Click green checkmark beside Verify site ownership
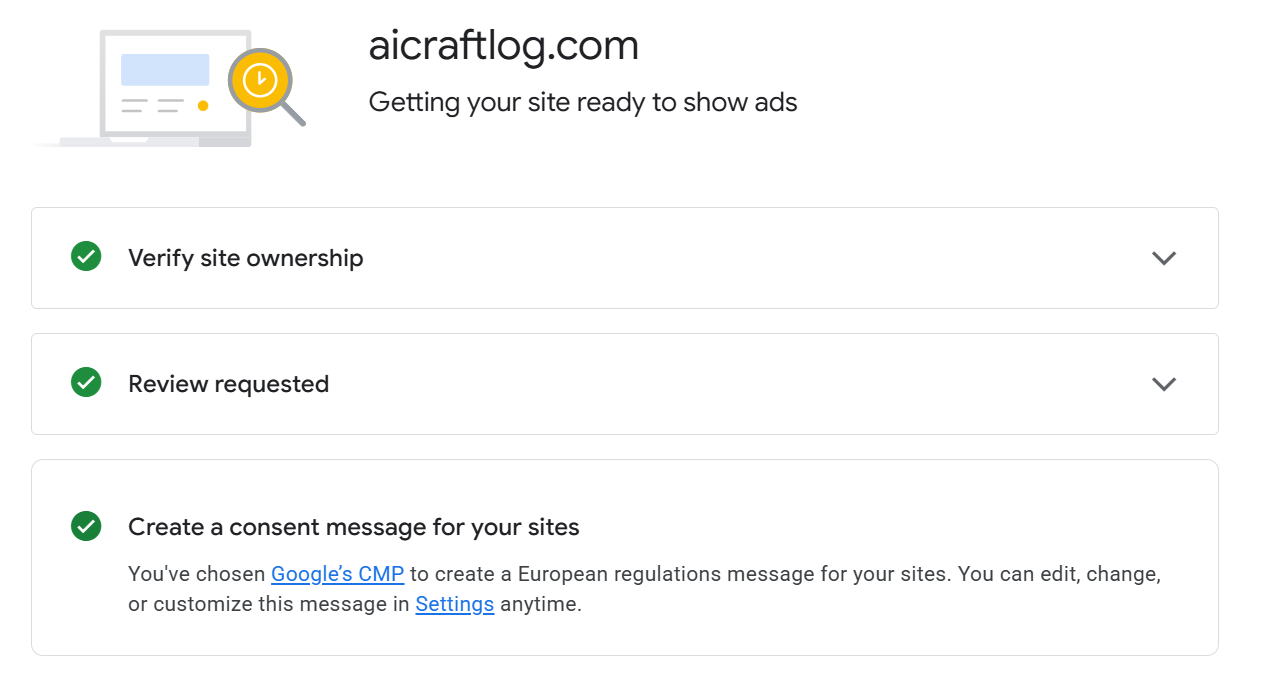This screenshot has height=683, width=1275. coord(86,257)
